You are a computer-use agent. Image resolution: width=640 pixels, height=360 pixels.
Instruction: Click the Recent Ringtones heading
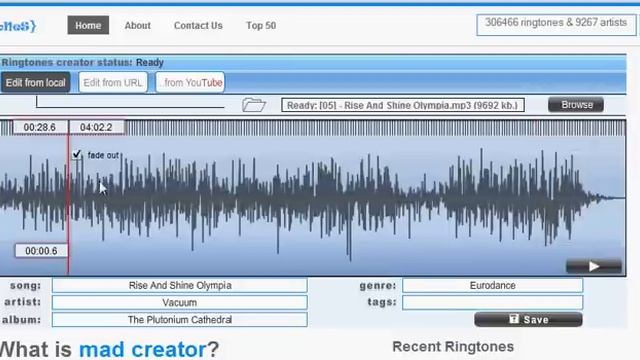[x=453, y=347]
